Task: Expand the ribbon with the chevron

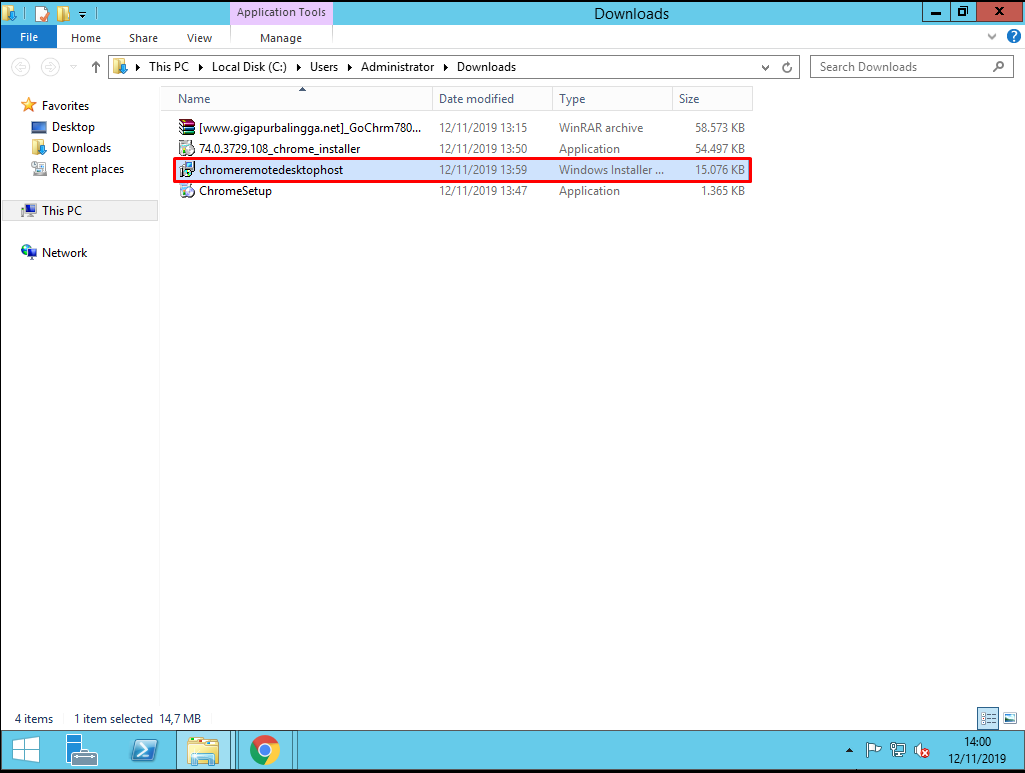Action: (992, 37)
